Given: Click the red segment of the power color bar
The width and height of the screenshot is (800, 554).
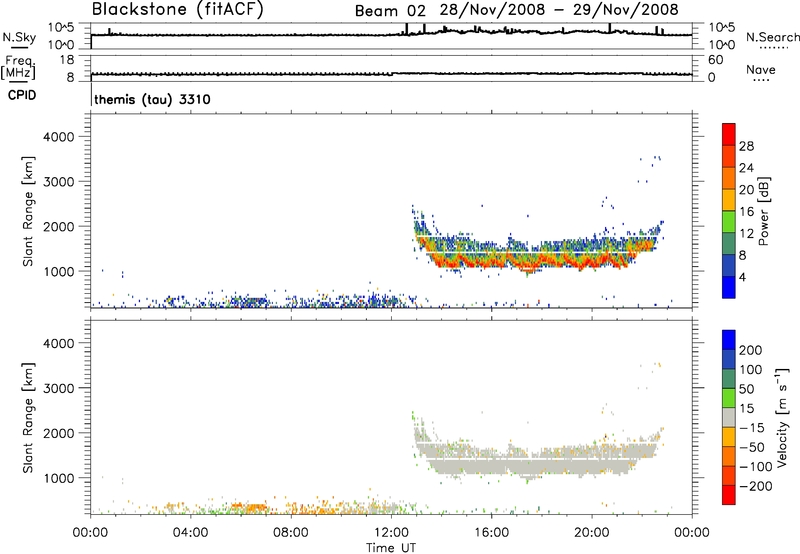Looking at the screenshot, I should [x=729, y=135].
